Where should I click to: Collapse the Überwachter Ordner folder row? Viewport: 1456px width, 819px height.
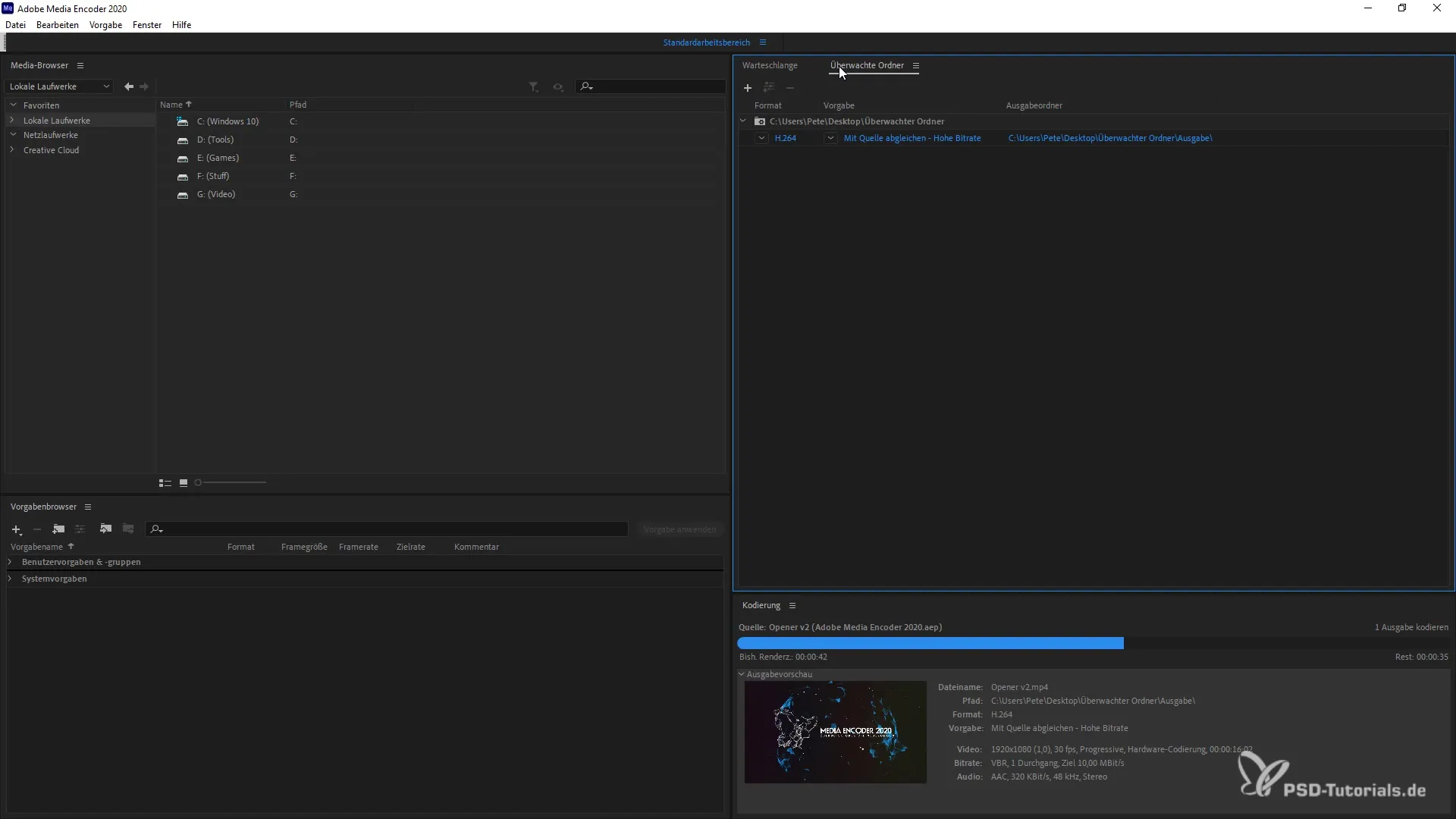click(743, 121)
